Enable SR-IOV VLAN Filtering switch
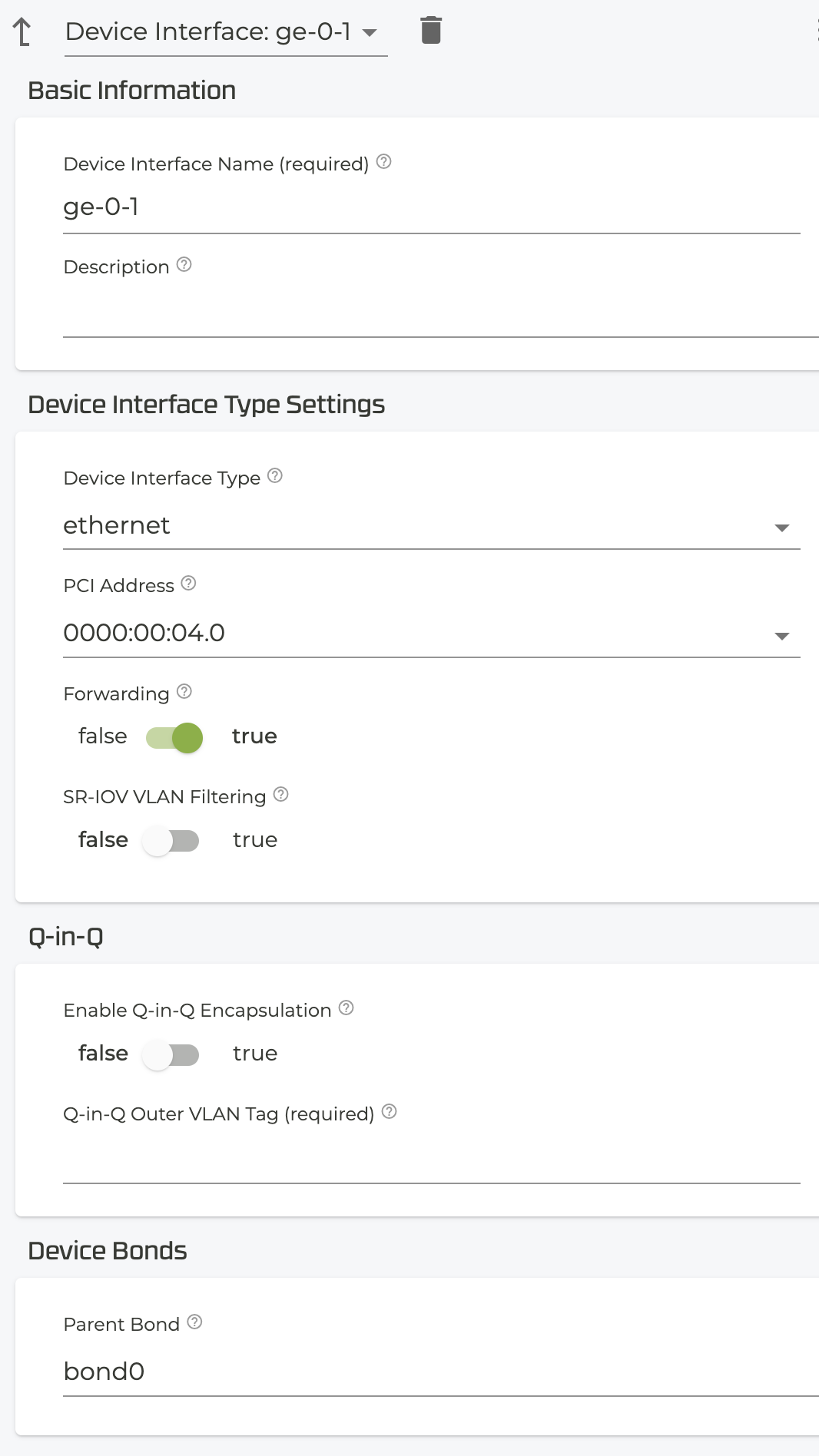The height and width of the screenshot is (1456, 819). point(171,841)
